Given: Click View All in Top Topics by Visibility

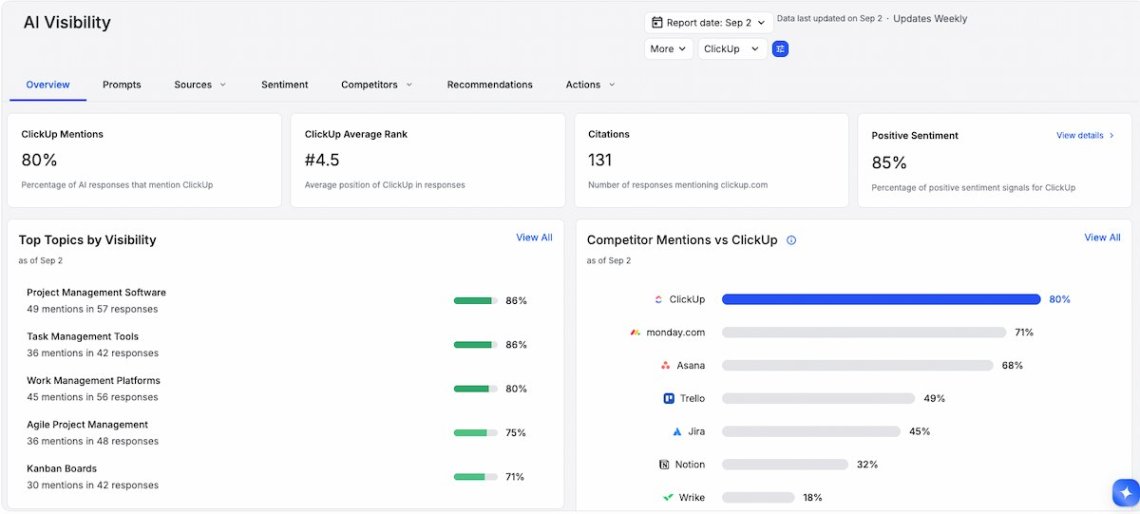Looking at the screenshot, I should click(534, 237).
